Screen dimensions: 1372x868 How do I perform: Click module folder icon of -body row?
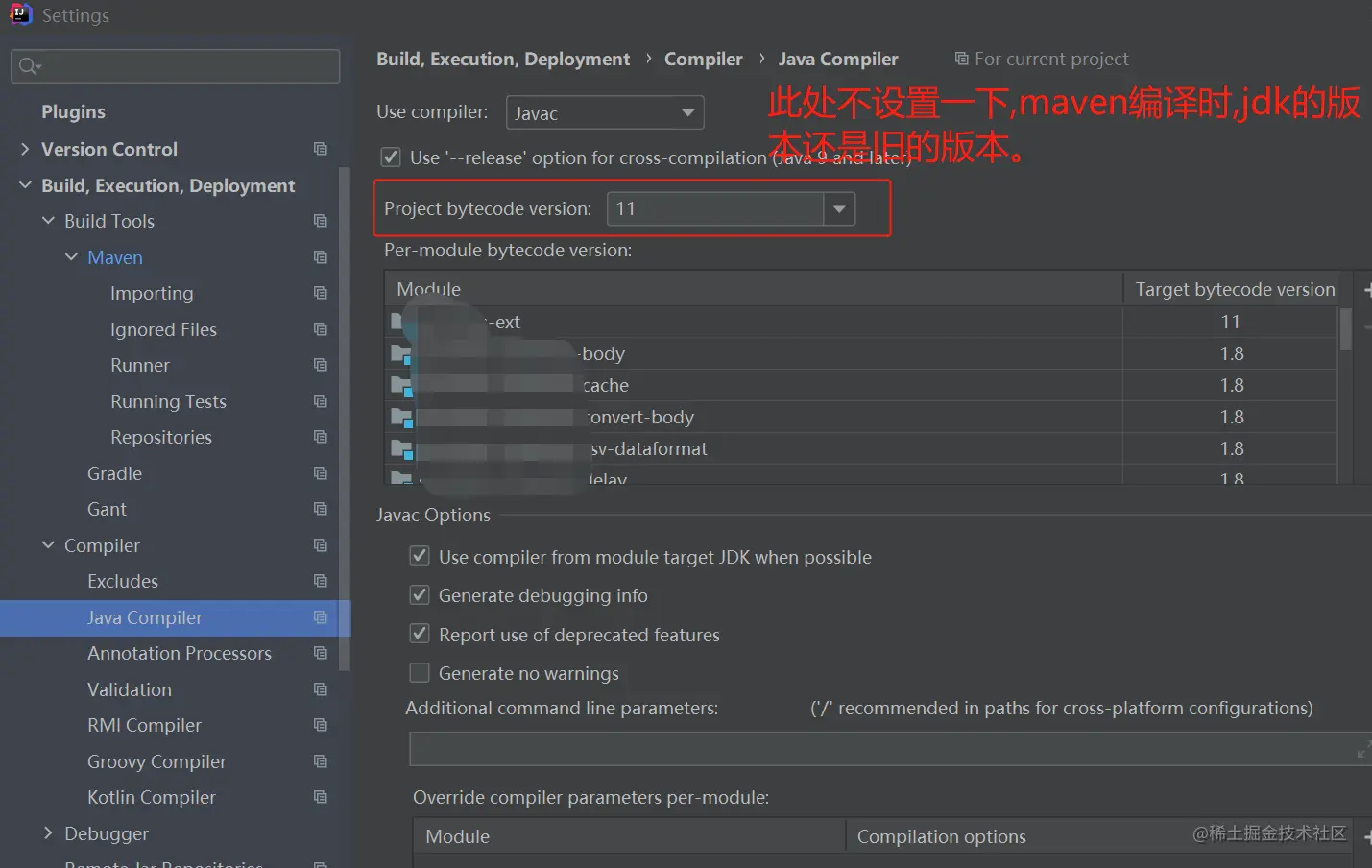click(x=401, y=354)
